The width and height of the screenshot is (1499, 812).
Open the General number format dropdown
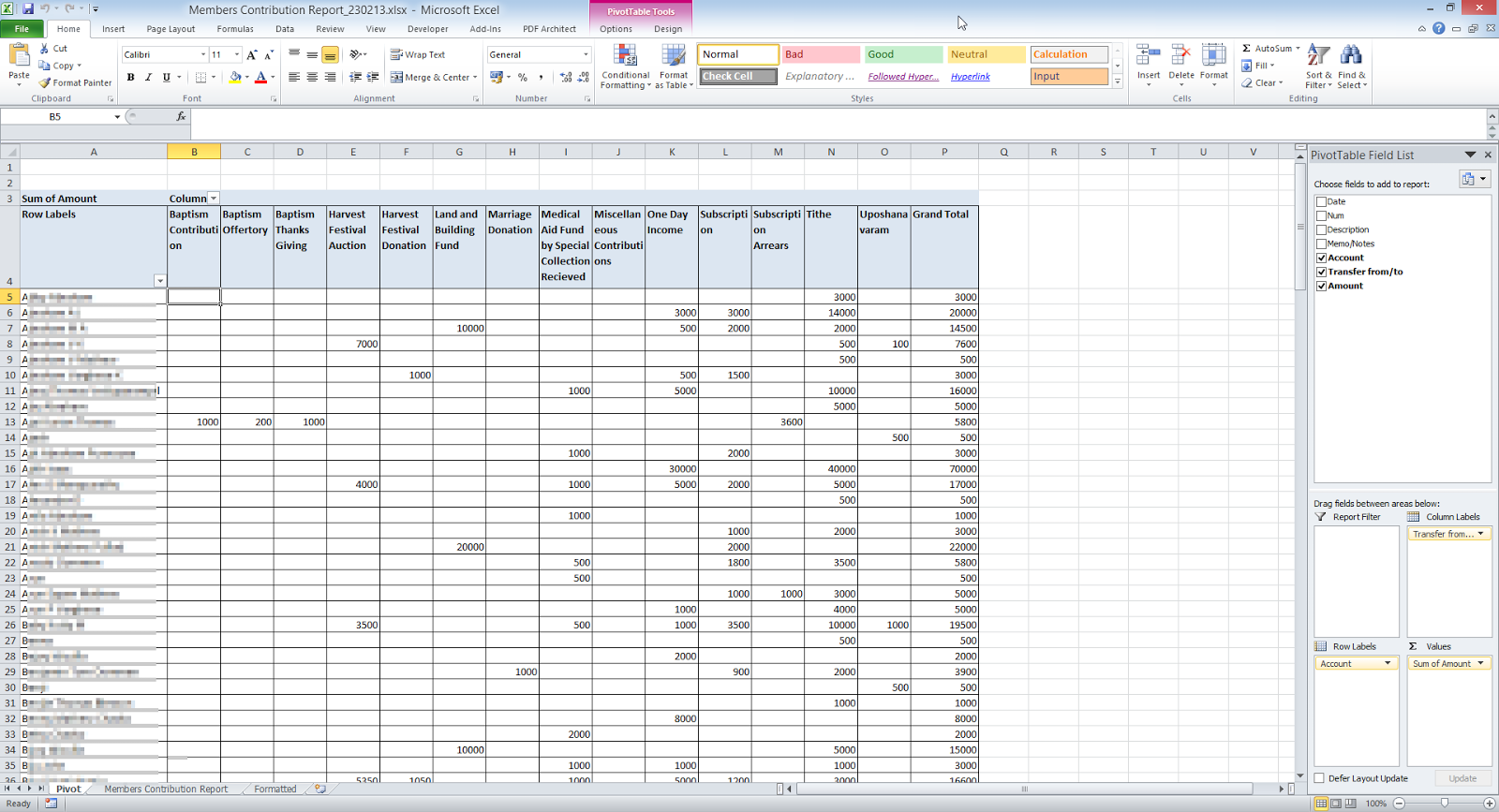(586, 54)
